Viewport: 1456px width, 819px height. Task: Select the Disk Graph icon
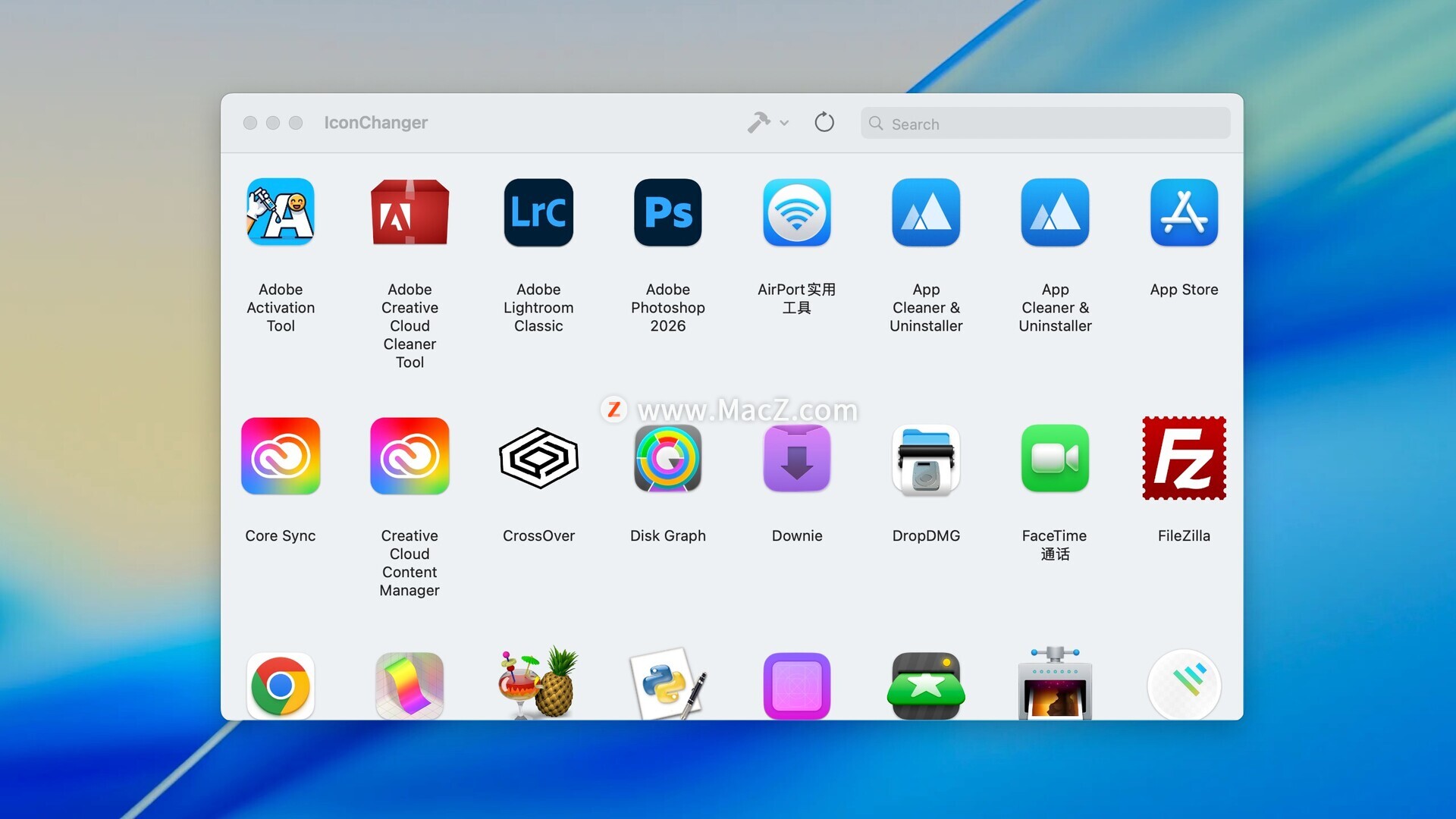pos(667,458)
